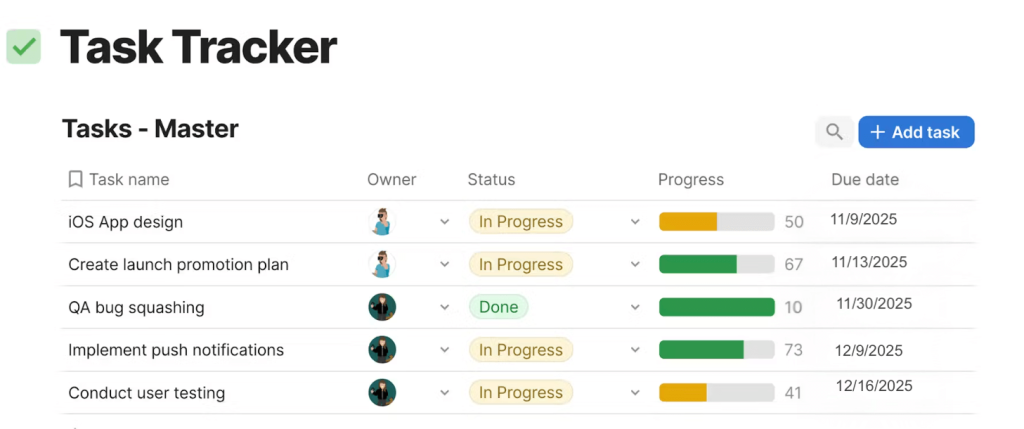Open status dropdown for QA bug squashing
This screenshot has height=429, width=1024.
coord(635,307)
